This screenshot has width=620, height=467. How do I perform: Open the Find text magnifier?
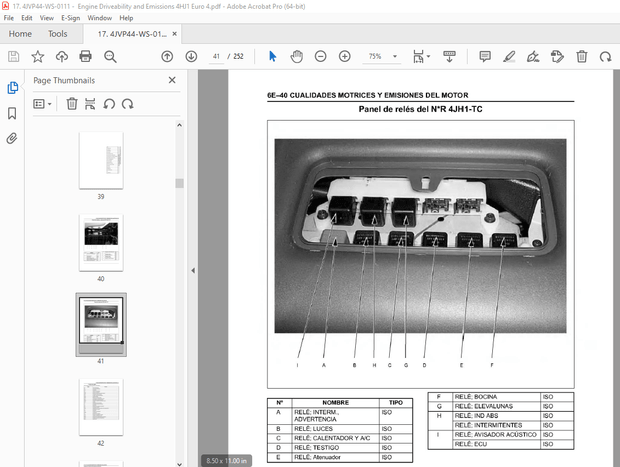(110, 57)
